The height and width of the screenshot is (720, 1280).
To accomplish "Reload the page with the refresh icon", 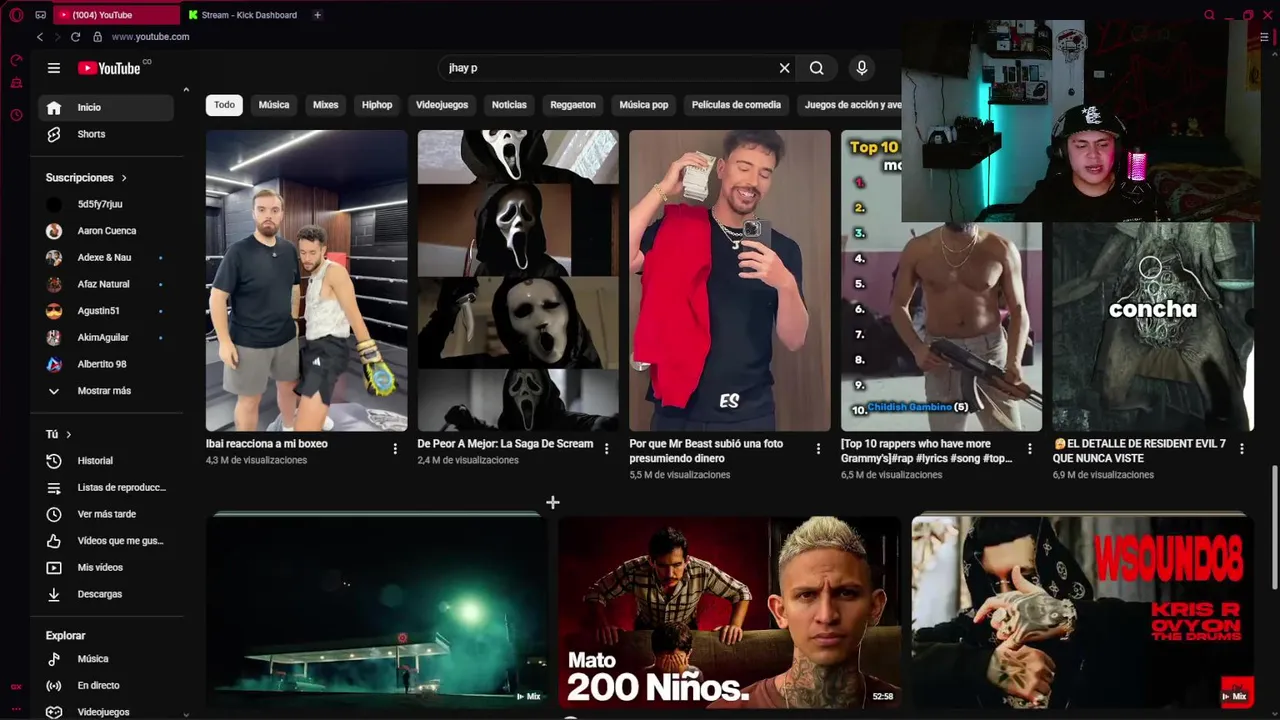I will (75, 37).
